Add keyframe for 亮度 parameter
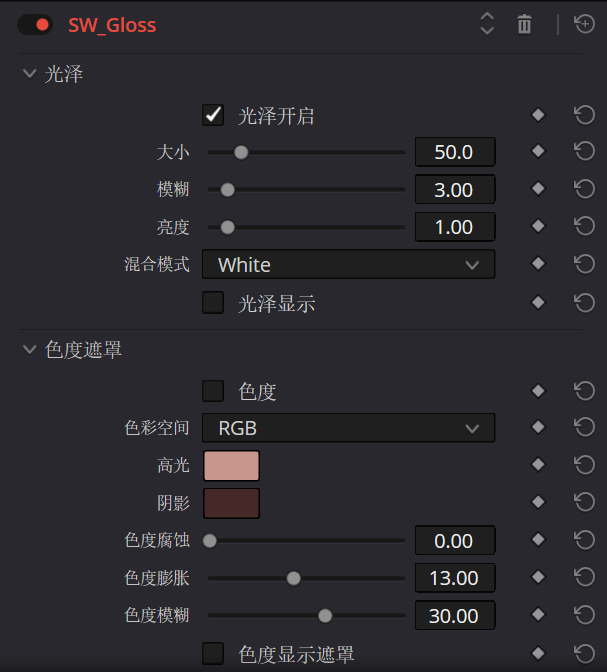607x672 pixels. click(538, 227)
